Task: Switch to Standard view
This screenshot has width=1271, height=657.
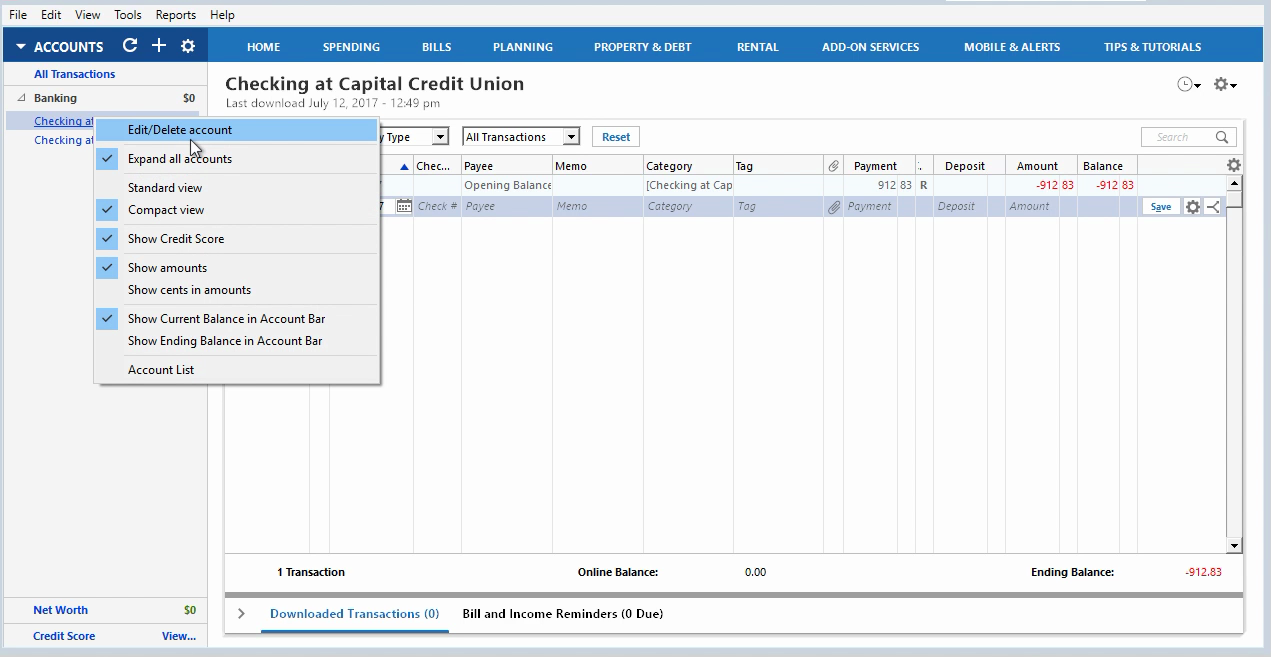Action: click(237, 188)
